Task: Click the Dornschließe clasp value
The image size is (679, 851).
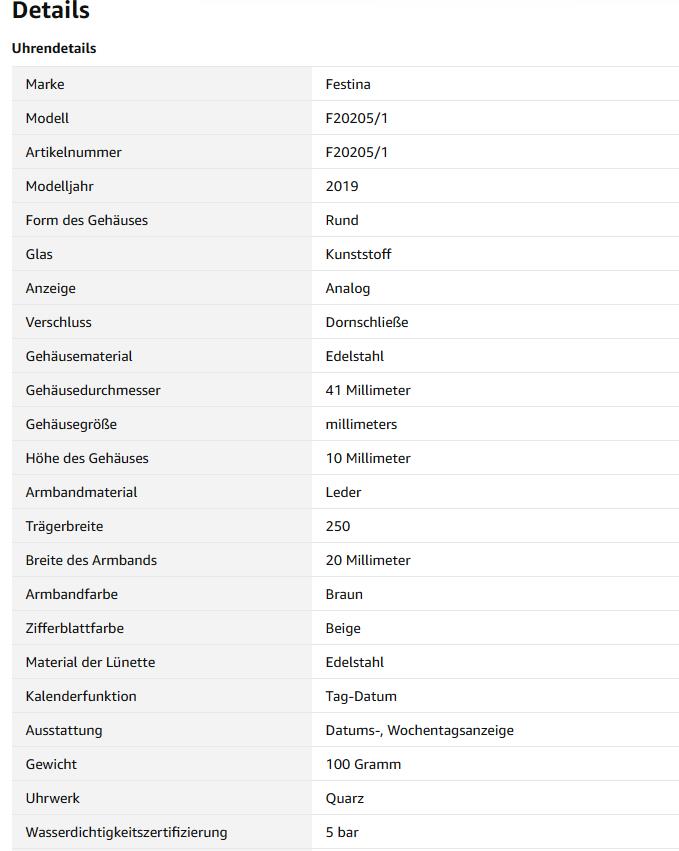Action: click(367, 322)
